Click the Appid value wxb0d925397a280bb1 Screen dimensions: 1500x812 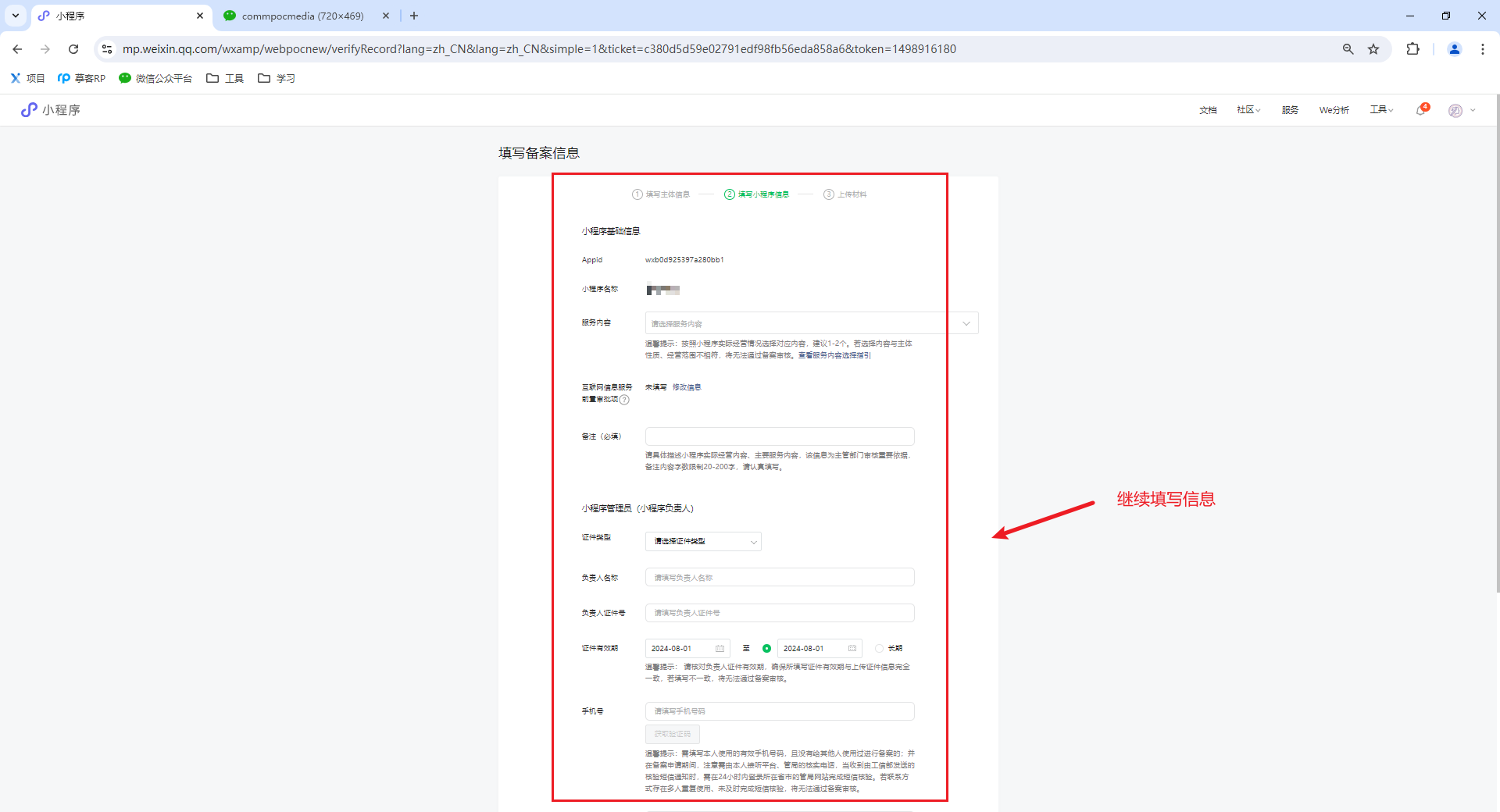[684, 260]
